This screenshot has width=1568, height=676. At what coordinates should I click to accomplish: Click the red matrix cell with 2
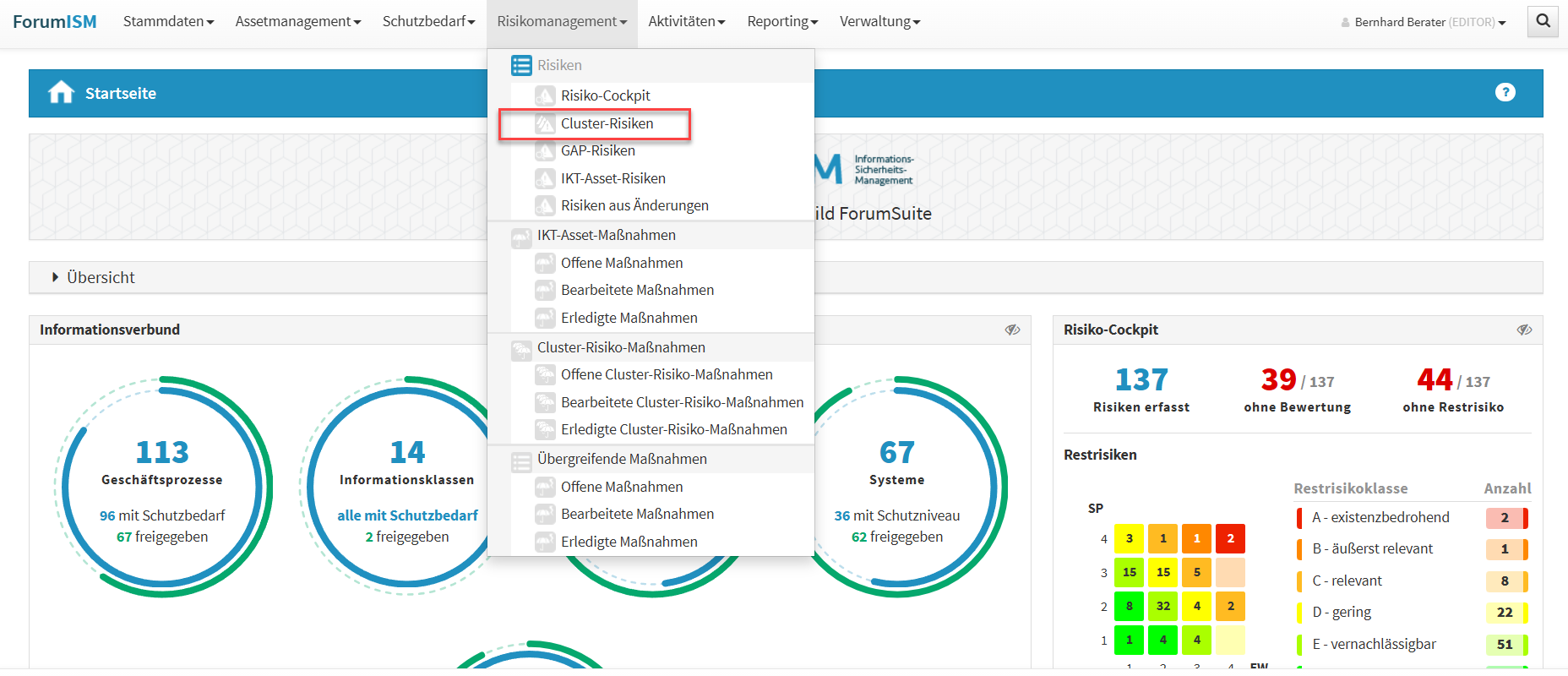pyautogui.click(x=1230, y=538)
